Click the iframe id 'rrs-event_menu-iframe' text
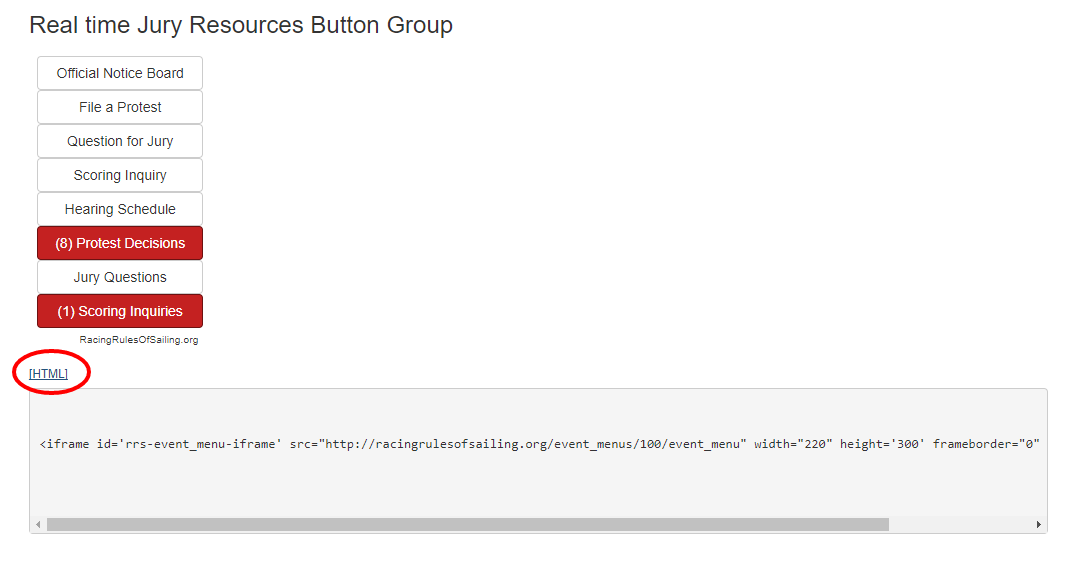This screenshot has height=564, width=1073. click(189, 444)
